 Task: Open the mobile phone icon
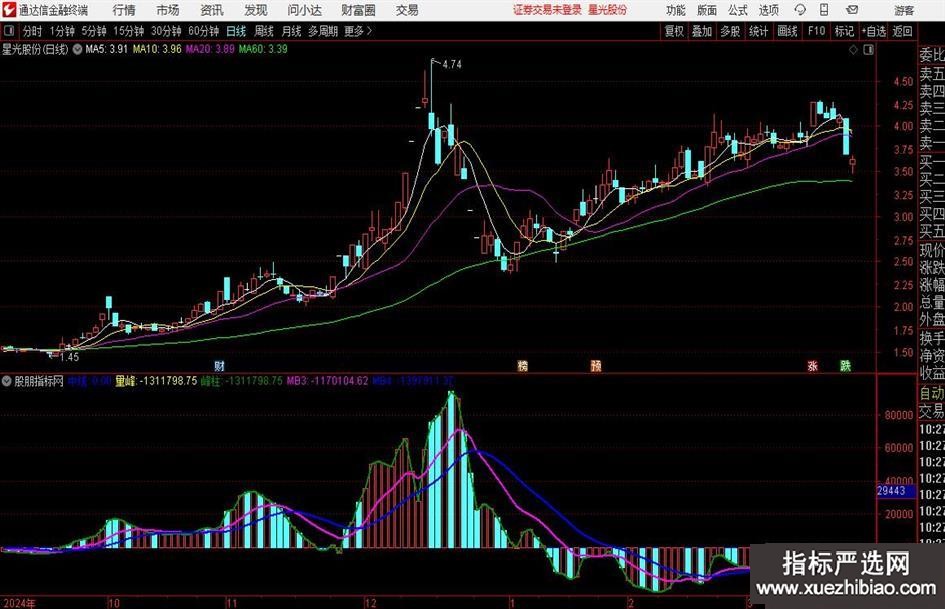coord(824,10)
